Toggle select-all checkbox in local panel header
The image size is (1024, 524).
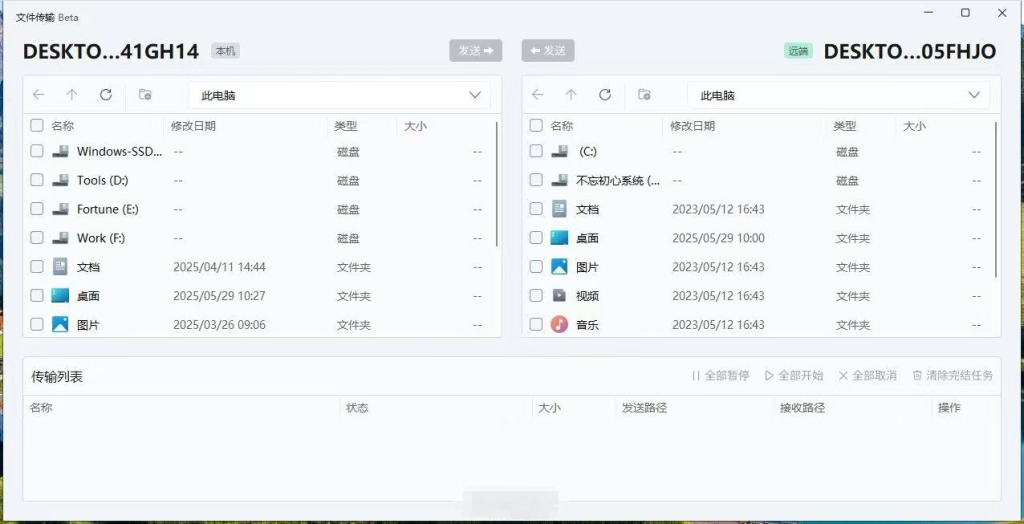coord(37,126)
